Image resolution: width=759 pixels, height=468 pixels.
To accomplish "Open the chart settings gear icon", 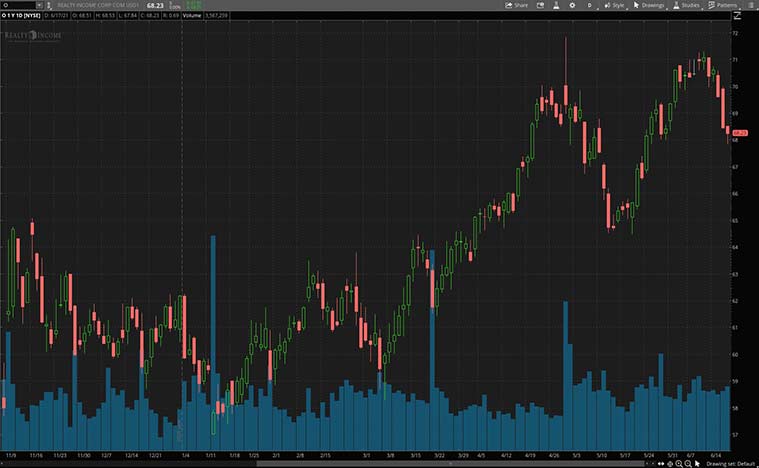I will coord(573,5).
